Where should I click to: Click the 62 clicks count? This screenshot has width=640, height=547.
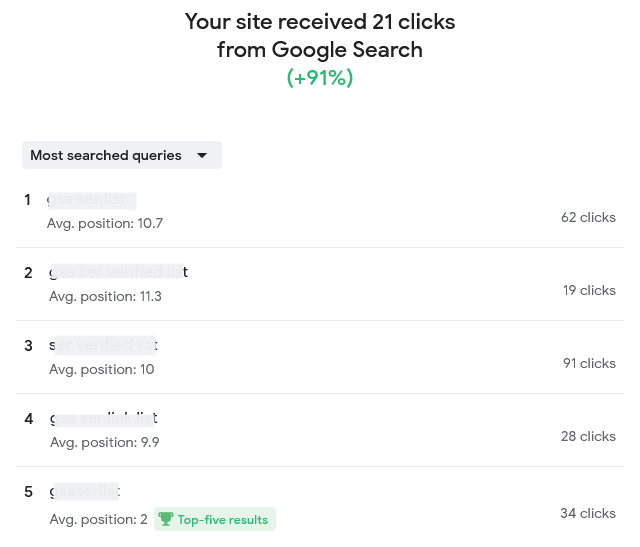[588, 217]
